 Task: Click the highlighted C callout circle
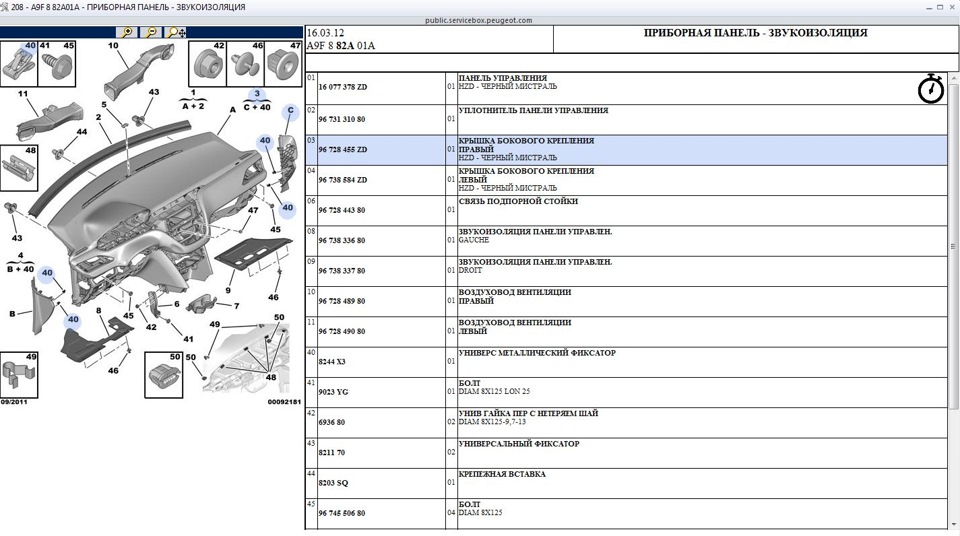tap(290, 111)
